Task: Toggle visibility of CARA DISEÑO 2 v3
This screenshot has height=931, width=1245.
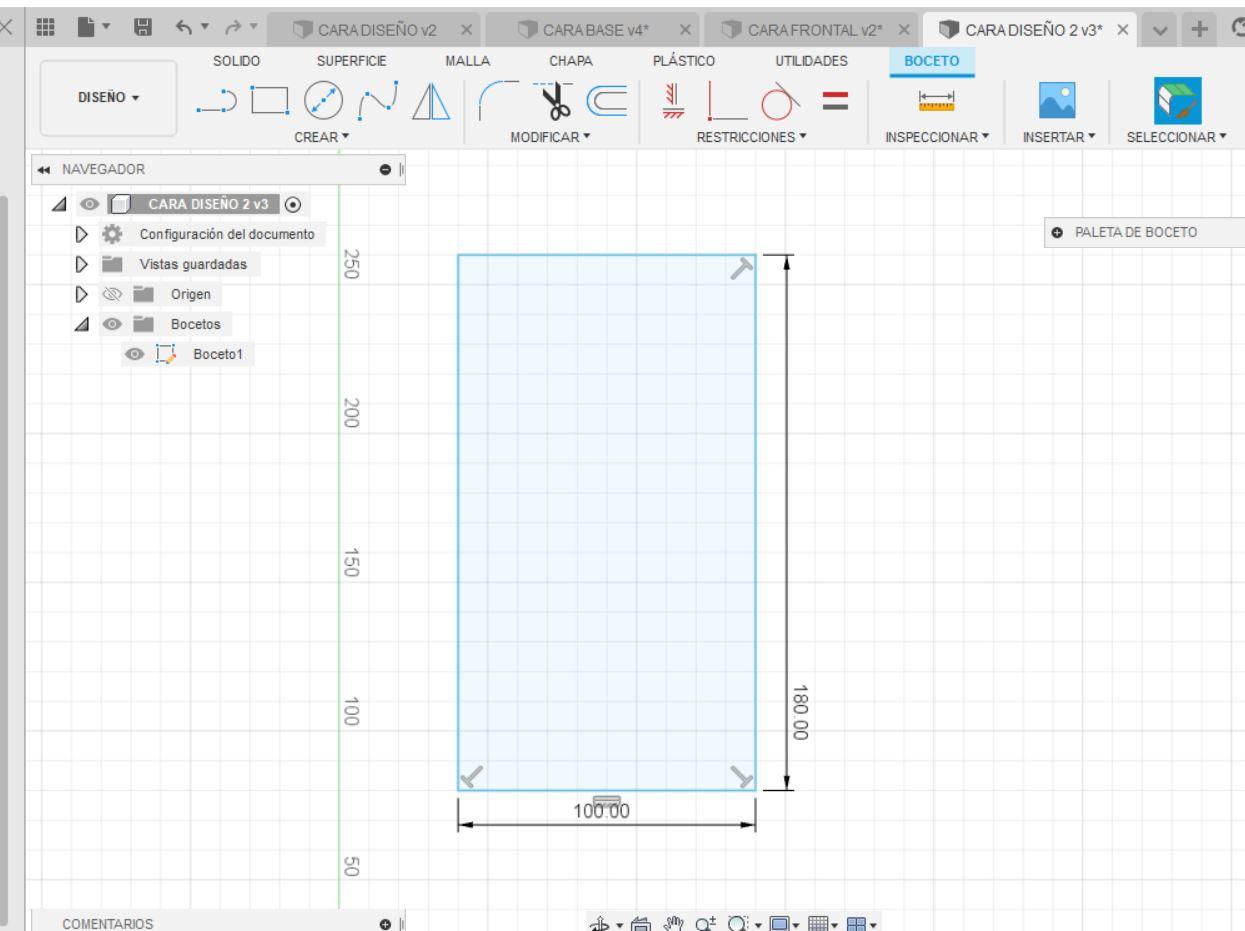Action: (x=90, y=205)
